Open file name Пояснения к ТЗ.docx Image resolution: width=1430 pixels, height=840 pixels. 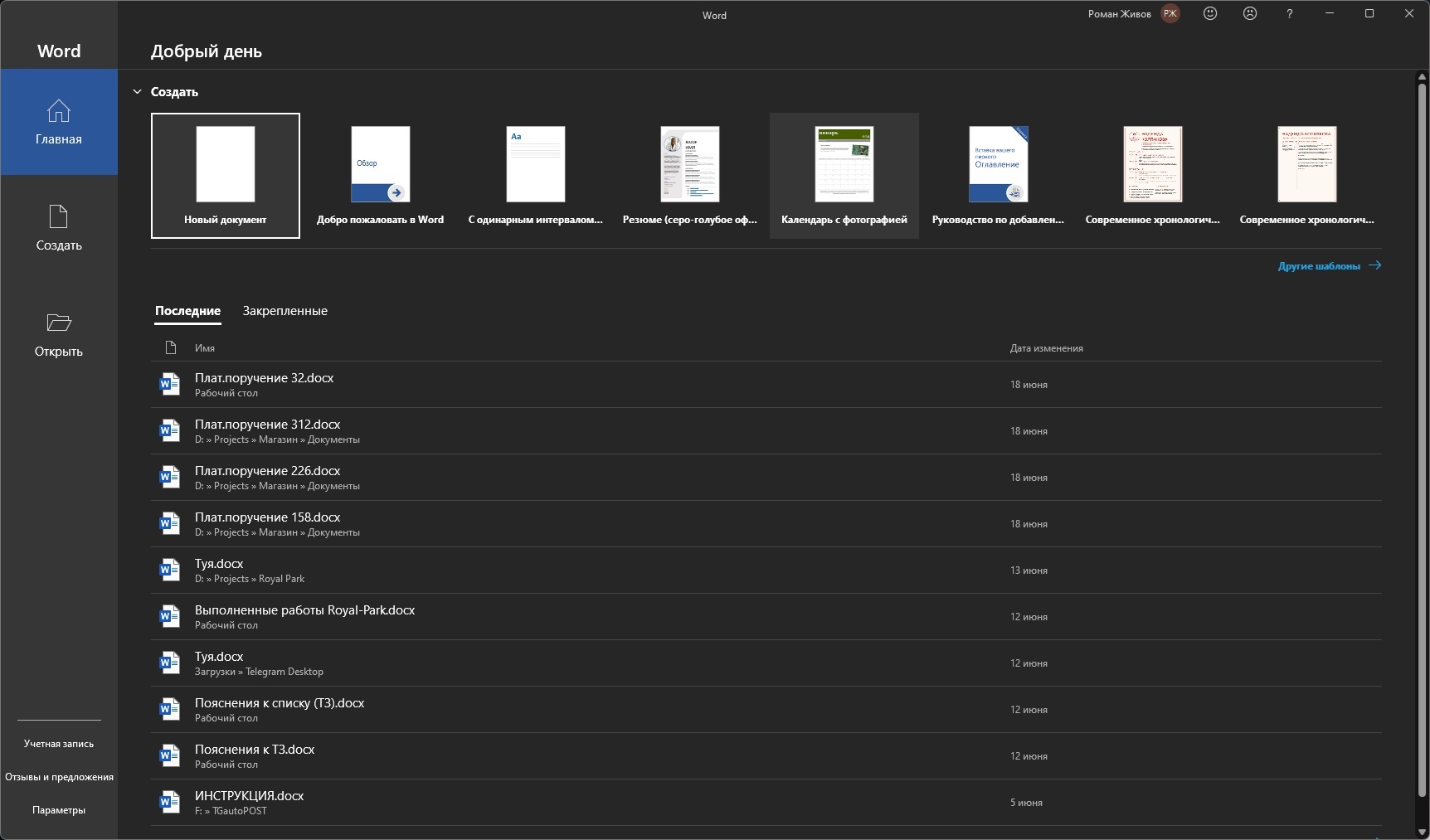255,750
